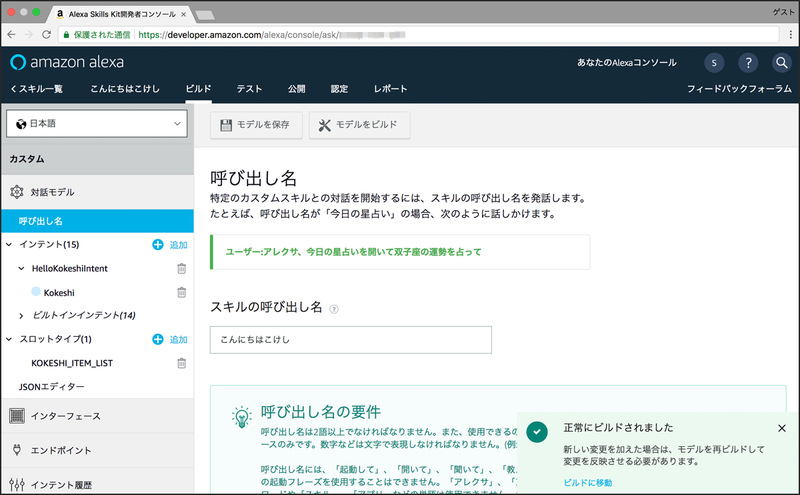Collapse the HelloKokeshiIntent tree node
Image resolution: width=800 pixels, height=495 pixels.
coord(21,268)
